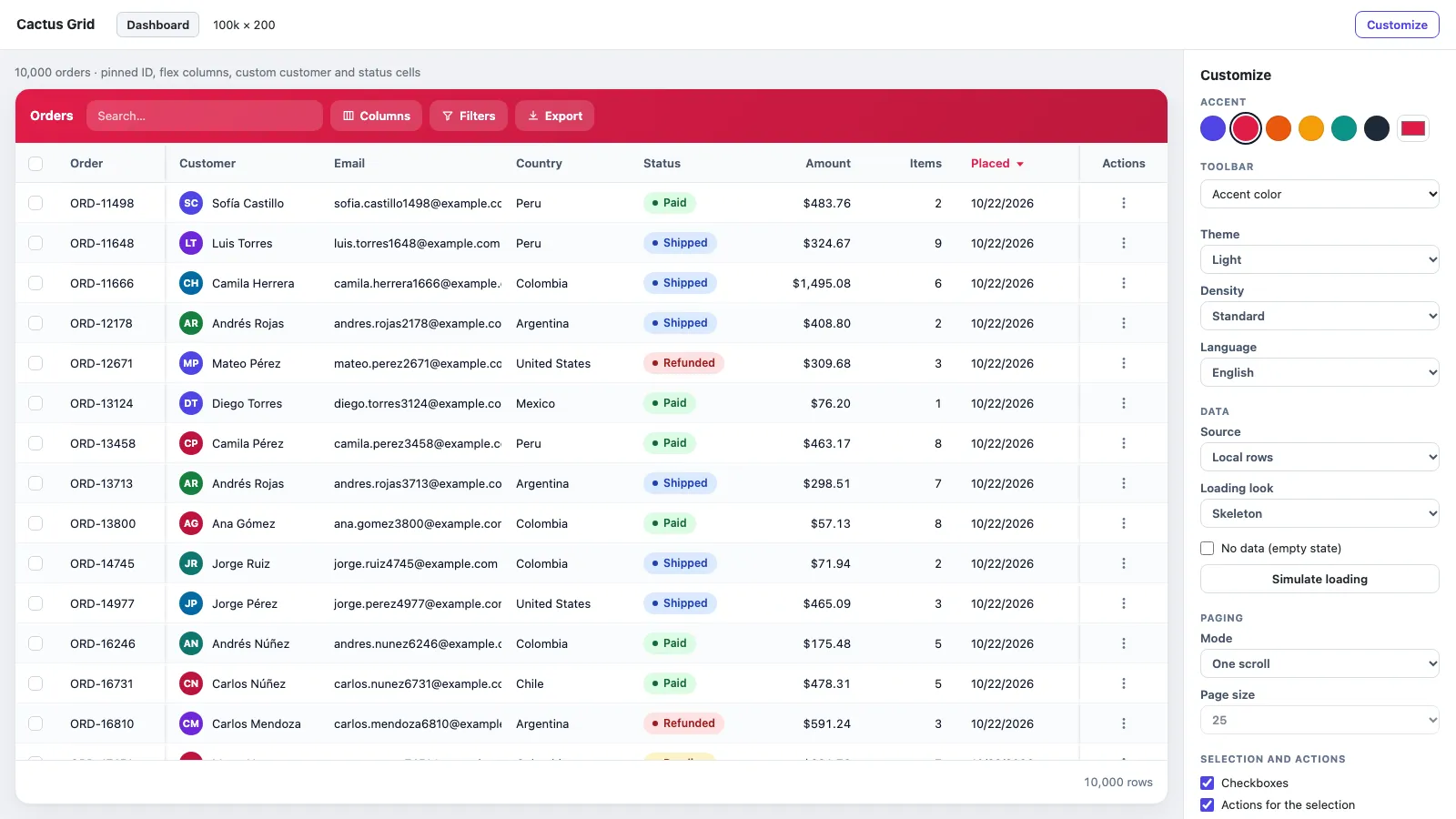This screenshot has width=1456, height=819.
Task: Click the Columns toolbar button
Action: tap(376, 116)
